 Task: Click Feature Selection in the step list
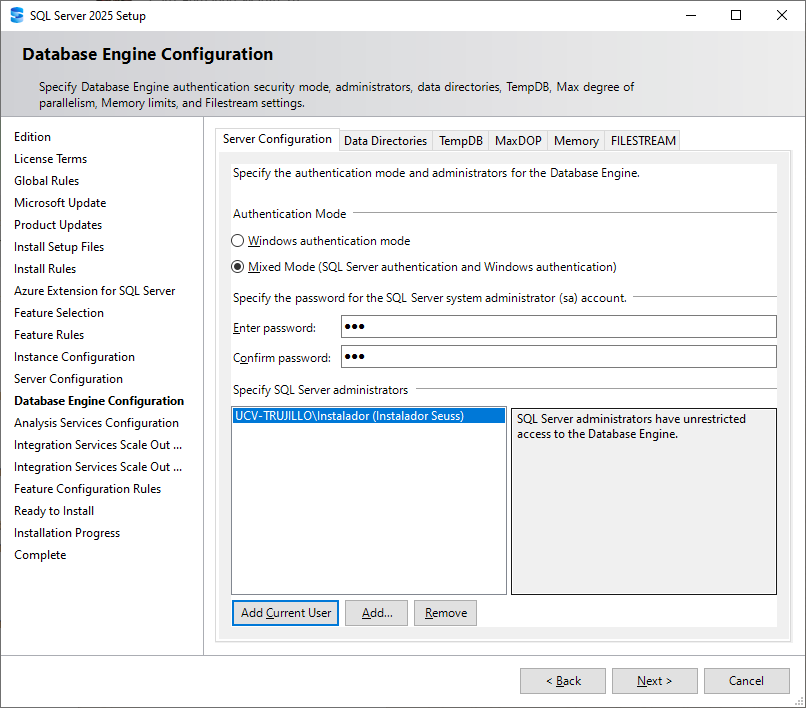click(x=59, y=313)
